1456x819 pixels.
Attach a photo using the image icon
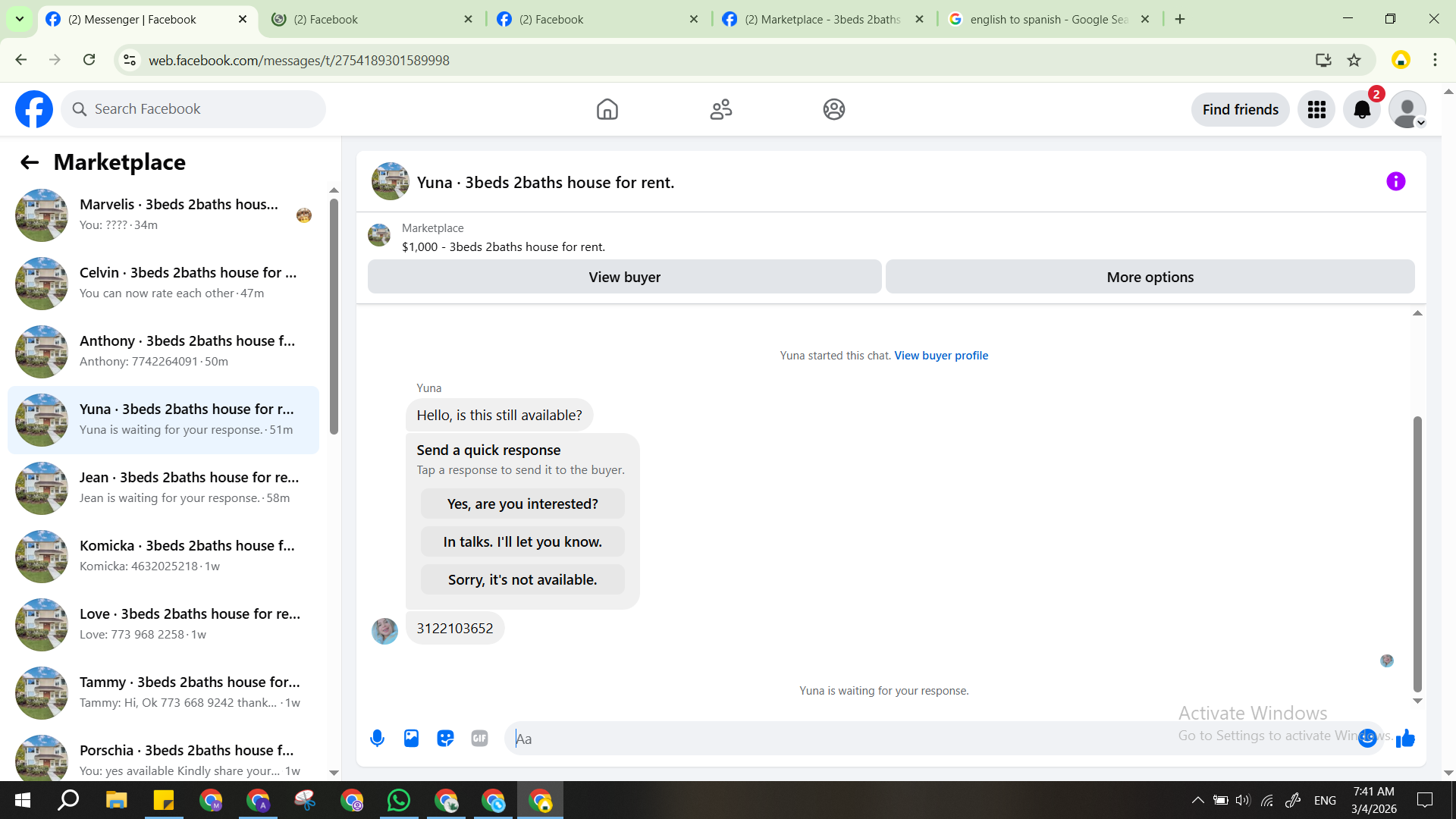(x=411, y=738)
